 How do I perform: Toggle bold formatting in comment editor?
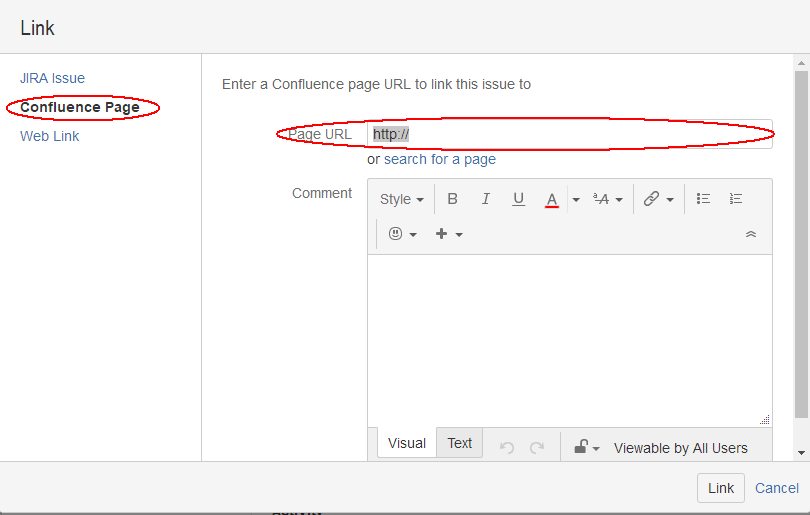[452, 199]
